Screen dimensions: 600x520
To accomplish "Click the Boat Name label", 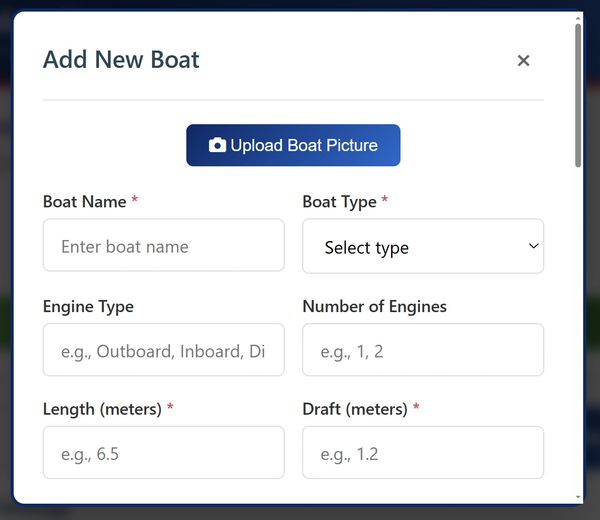I will (85, 202).
